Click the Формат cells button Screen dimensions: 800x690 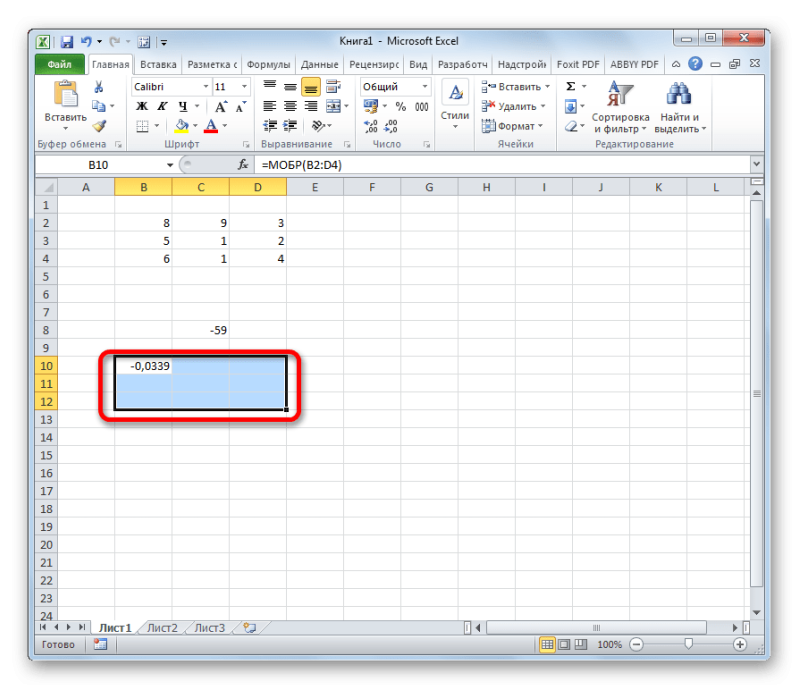[512, 126]
